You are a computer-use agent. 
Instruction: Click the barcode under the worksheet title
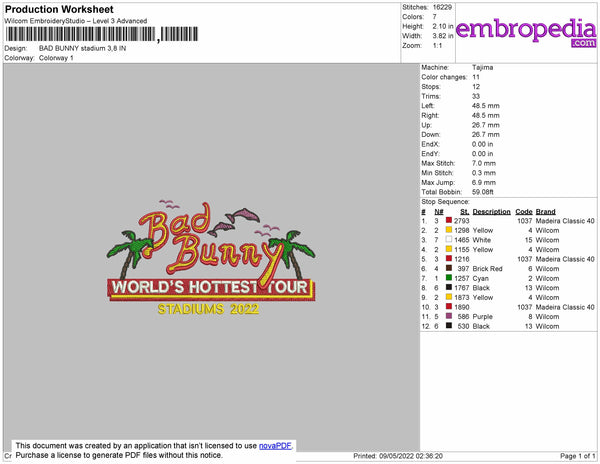coord(101,34)
